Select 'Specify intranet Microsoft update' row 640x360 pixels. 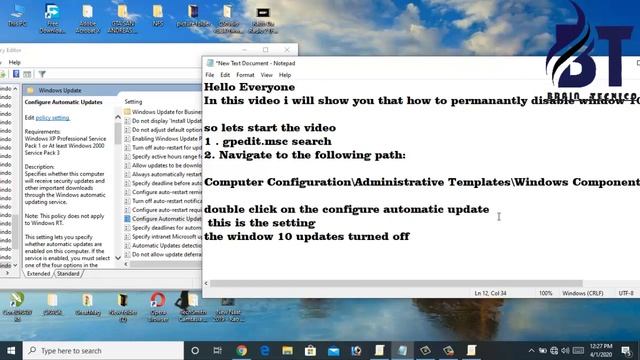tap(163, 237)
